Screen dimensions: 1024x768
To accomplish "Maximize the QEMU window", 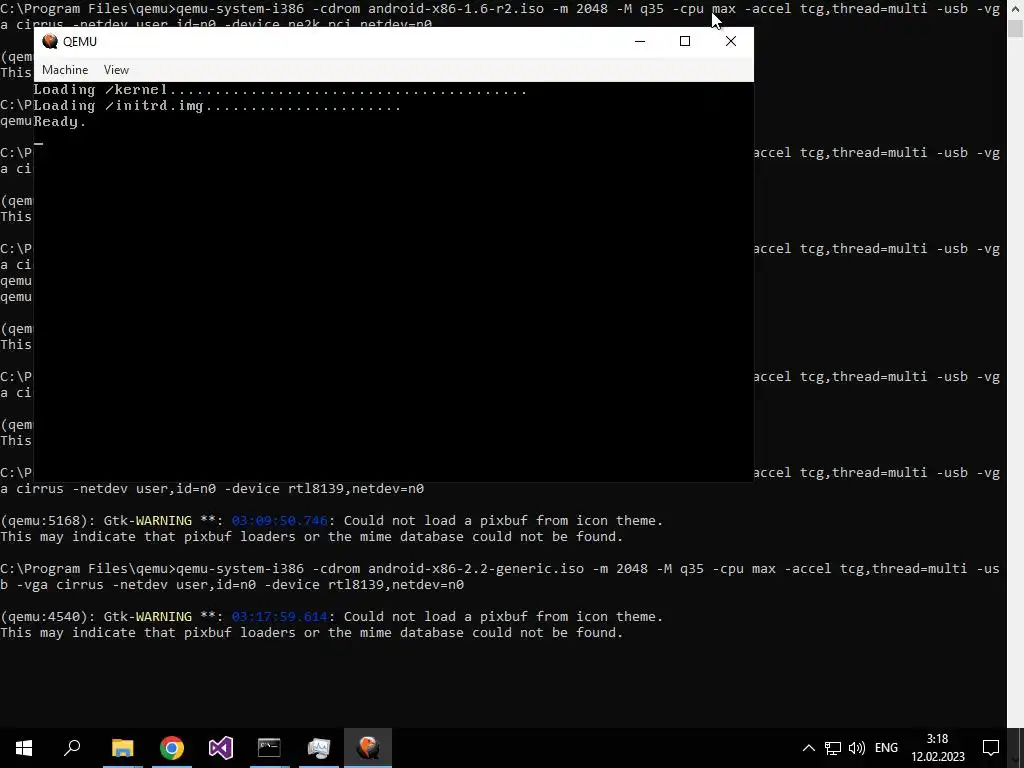I will point(684,41).
